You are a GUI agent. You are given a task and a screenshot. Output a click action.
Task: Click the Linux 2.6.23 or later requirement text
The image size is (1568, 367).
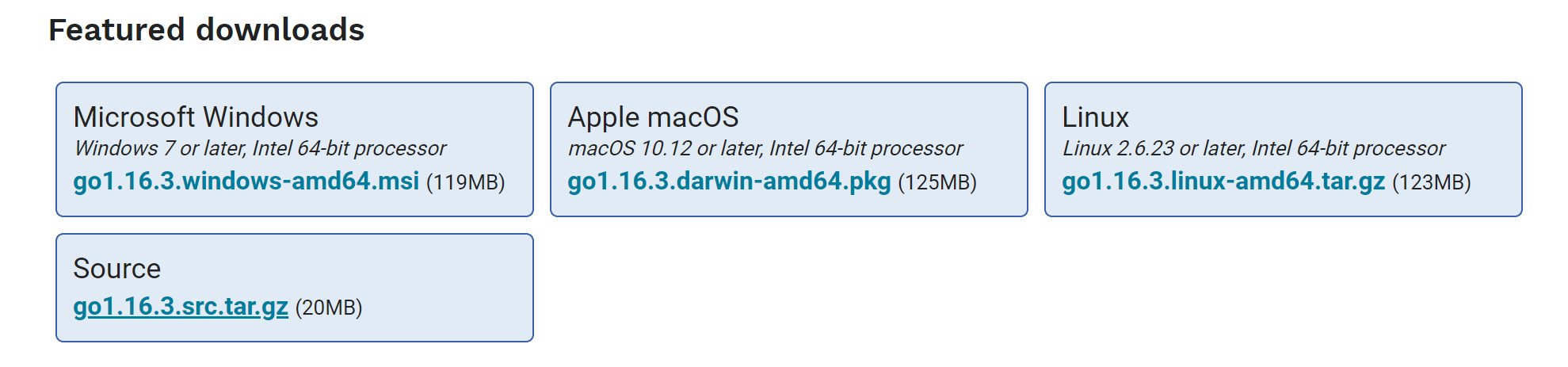(x=1253, y=148)
